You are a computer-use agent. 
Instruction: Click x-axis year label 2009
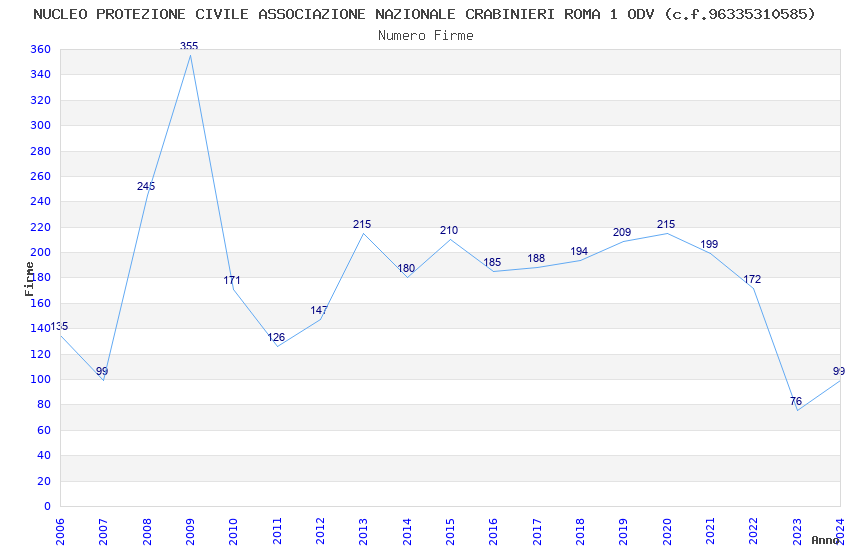(x=190, y=531)
